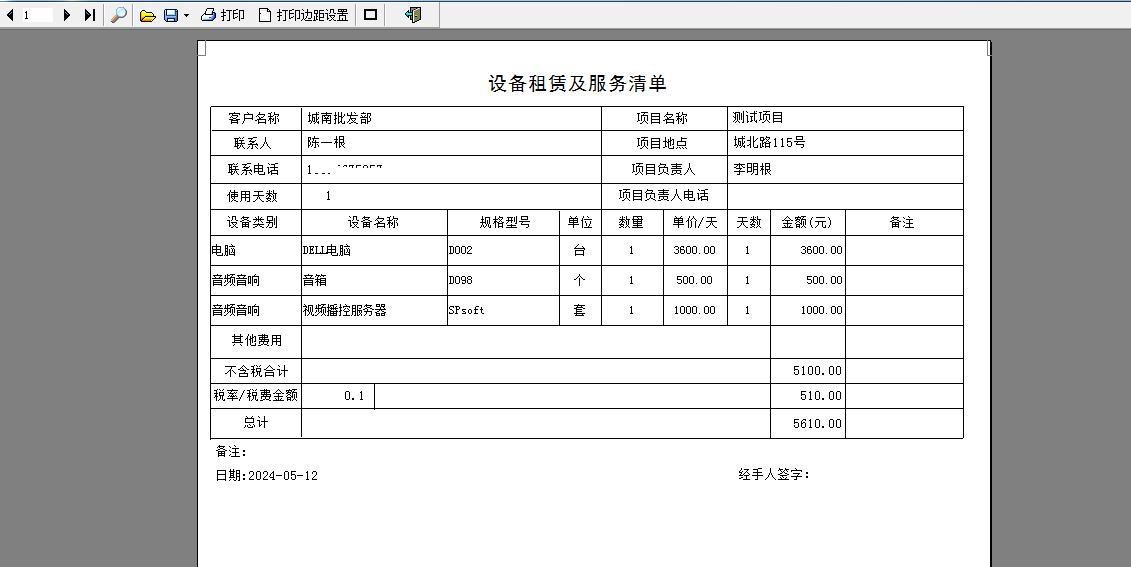Expand the save dropdown arrow
The height and width of the screenshot is (567, 1131).
(186, 16)
